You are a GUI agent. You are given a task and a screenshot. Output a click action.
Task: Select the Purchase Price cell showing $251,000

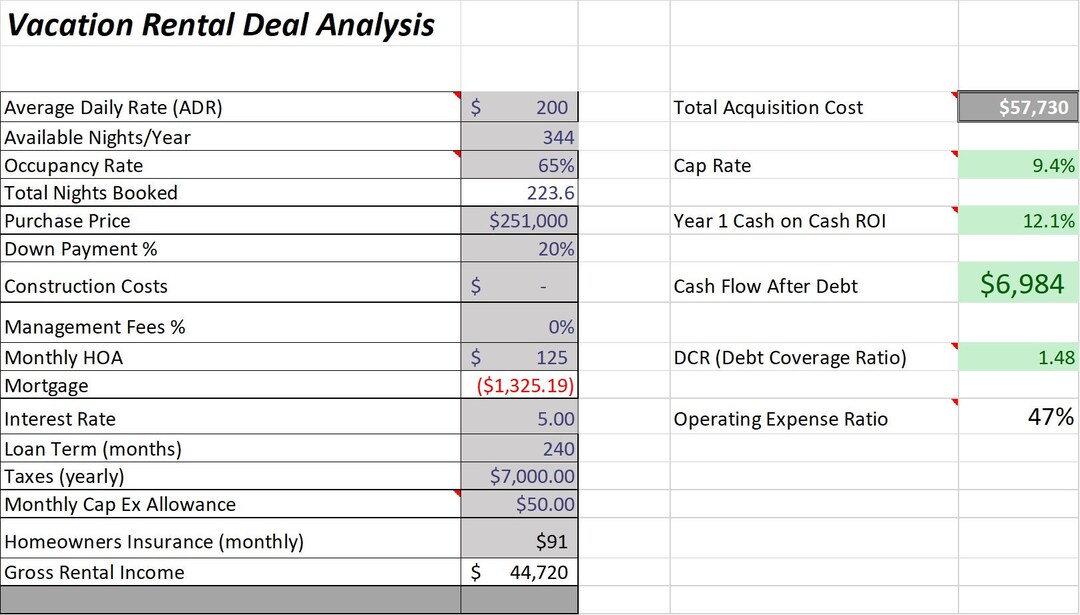519,220
